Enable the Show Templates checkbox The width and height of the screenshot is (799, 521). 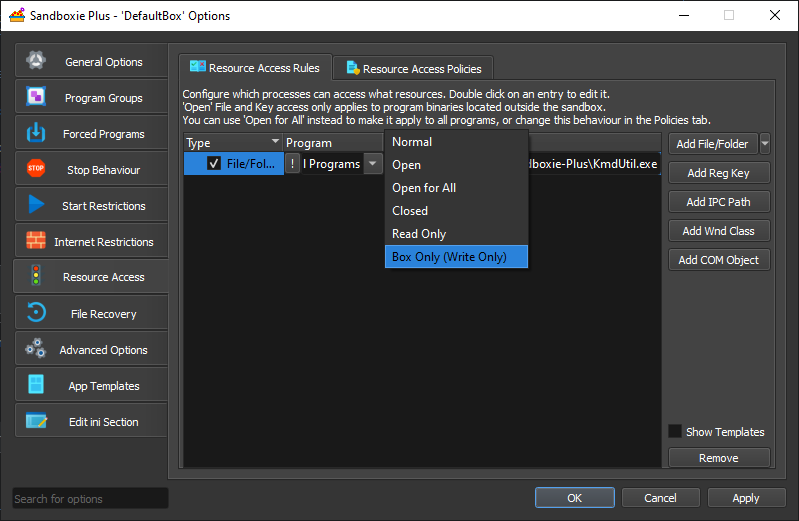pyautogui.click(x=675, y=431)
